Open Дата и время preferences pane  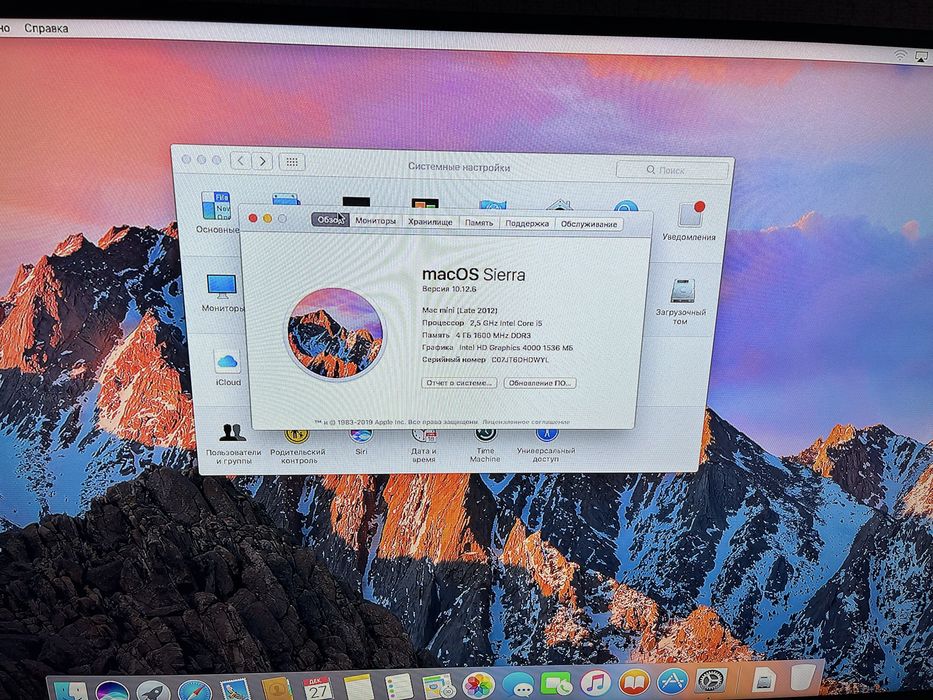click(x=424, y=446)
